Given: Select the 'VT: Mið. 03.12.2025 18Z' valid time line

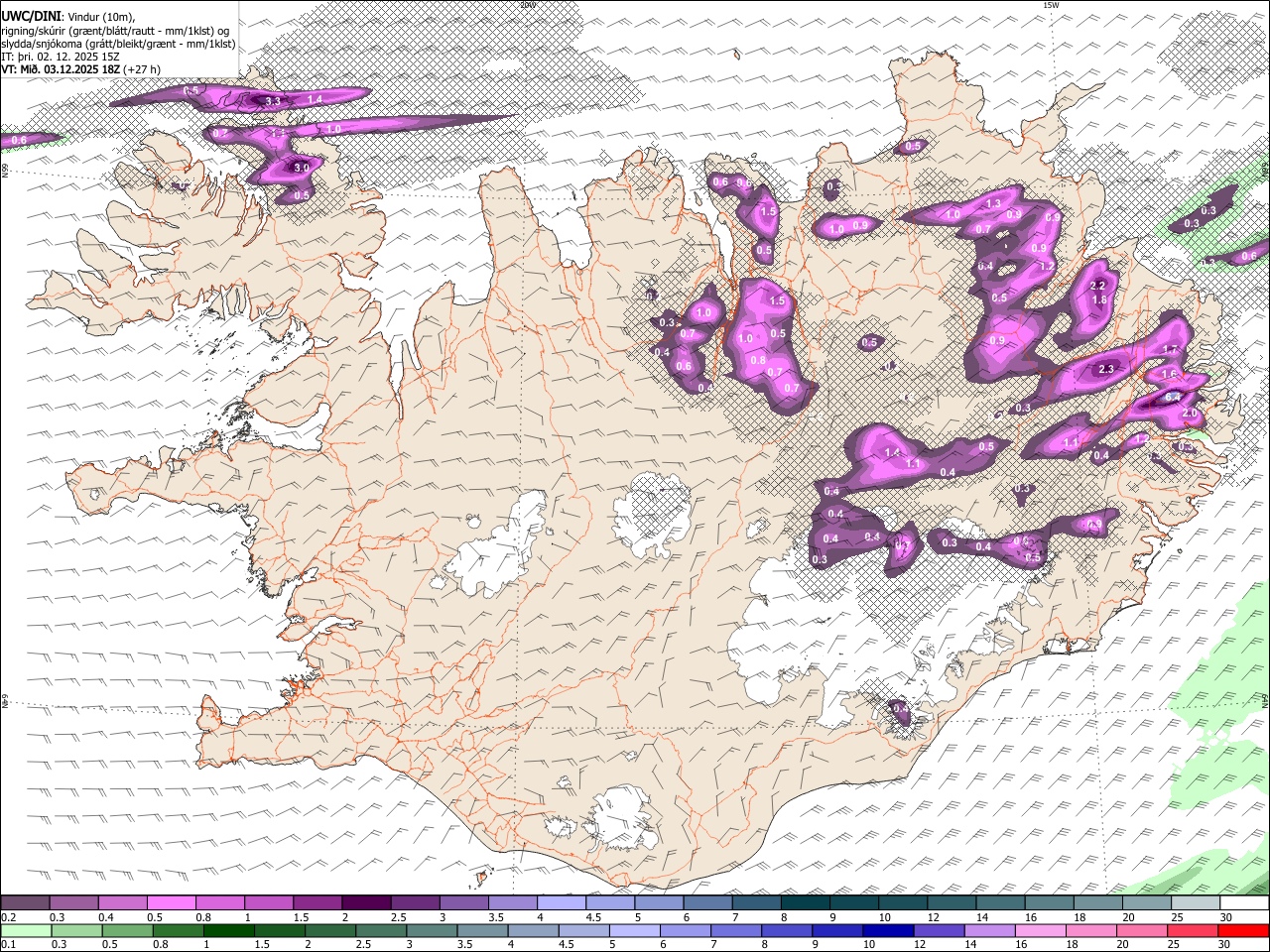Looking at the screenshot, I should coord(60,68).
